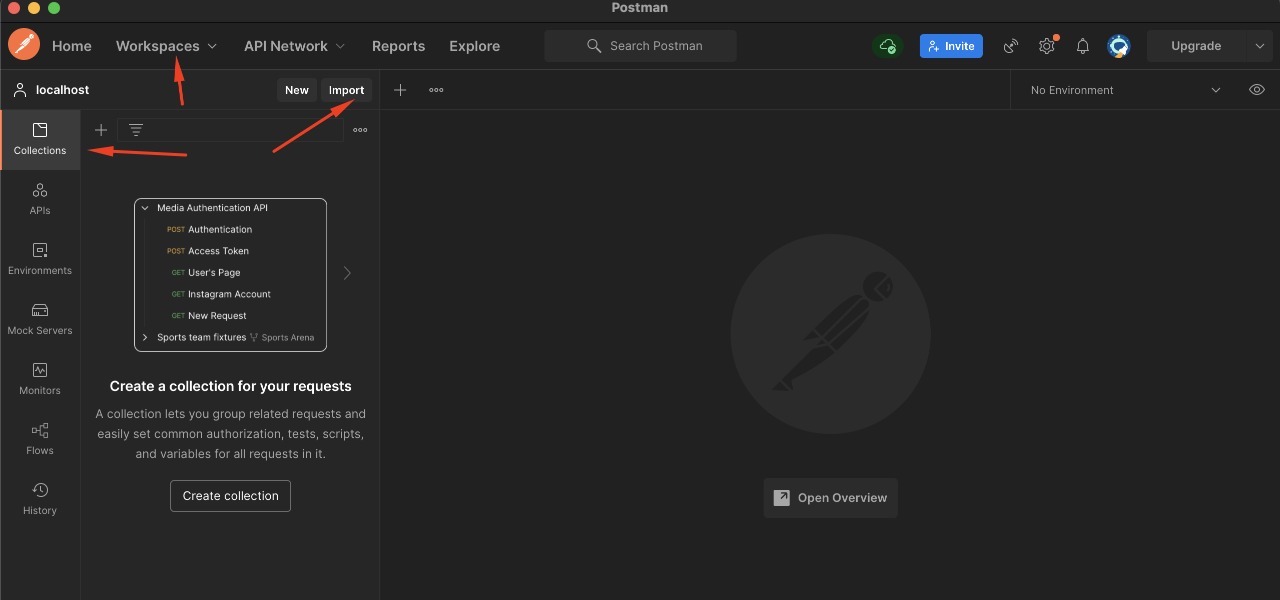Image resolution: width=1280 pixels, height=600 pixels.
Task: Expand the Upgrade options arrow
Action: coord(1260,46)
